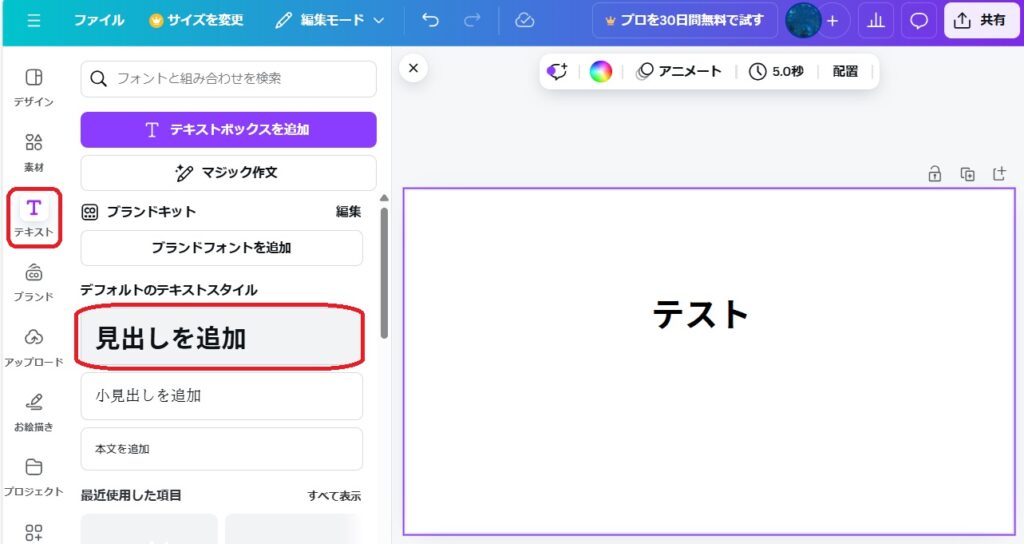Lock the page with padlock icon
The image size is (1024, 544).
point(935,174)
